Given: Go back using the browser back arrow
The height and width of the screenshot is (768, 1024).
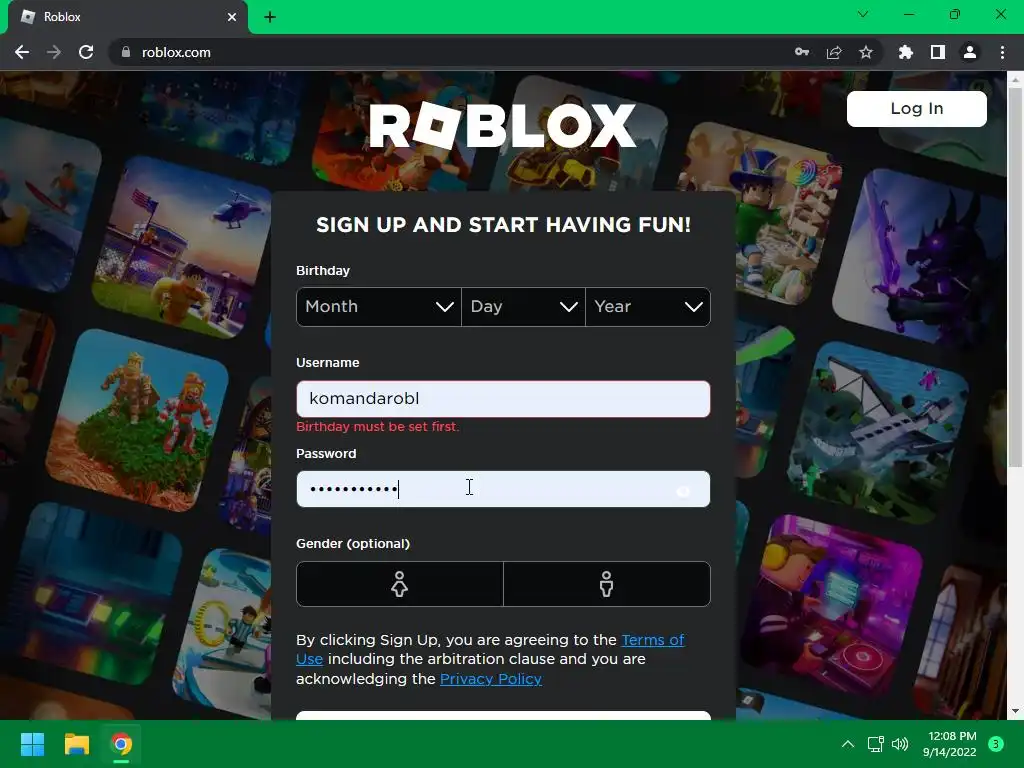Looking at the screenshot, I should click(22, 52).
